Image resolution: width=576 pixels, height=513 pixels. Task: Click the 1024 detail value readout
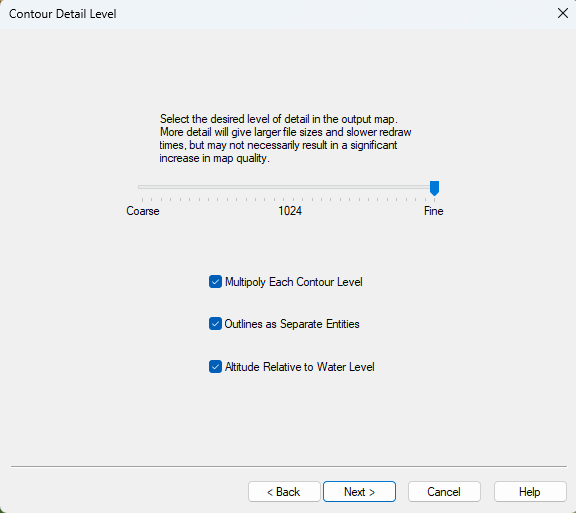click(290, 211)
